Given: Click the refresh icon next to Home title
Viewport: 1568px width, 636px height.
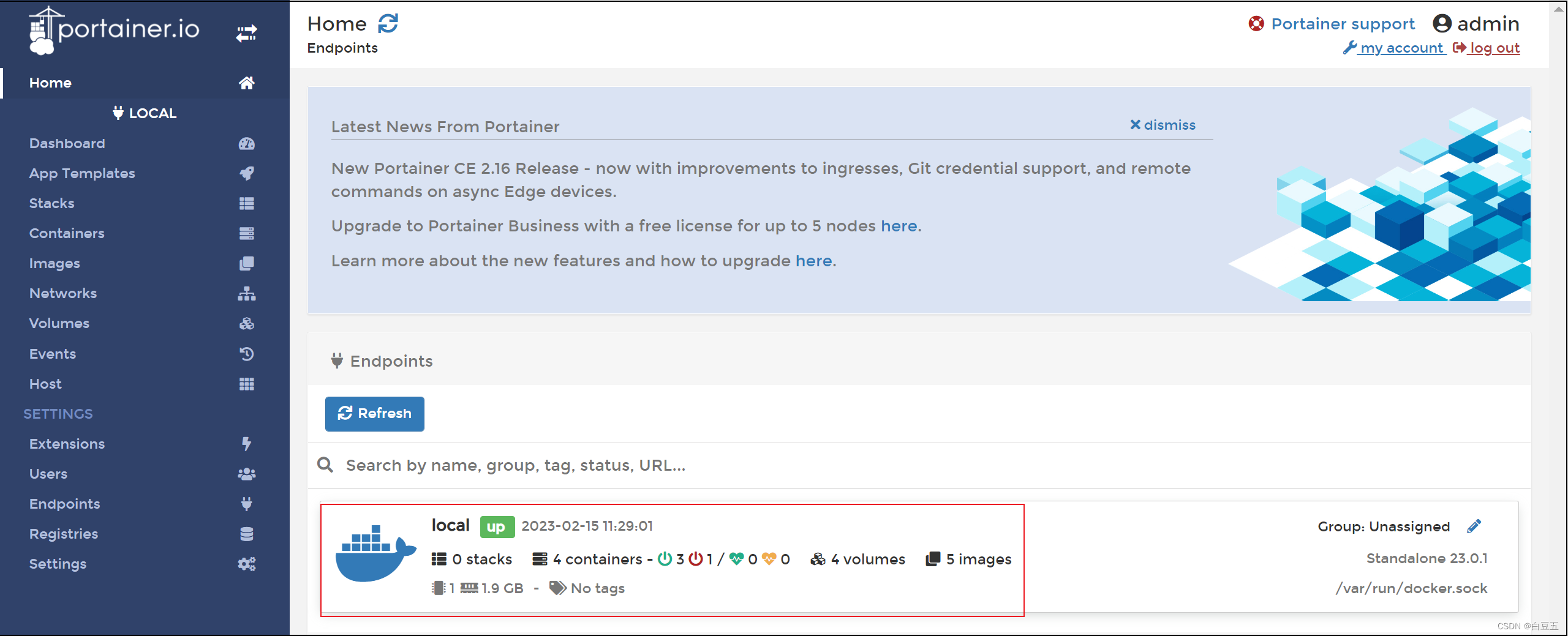Looking at the screenshot, I should (388, 24).
